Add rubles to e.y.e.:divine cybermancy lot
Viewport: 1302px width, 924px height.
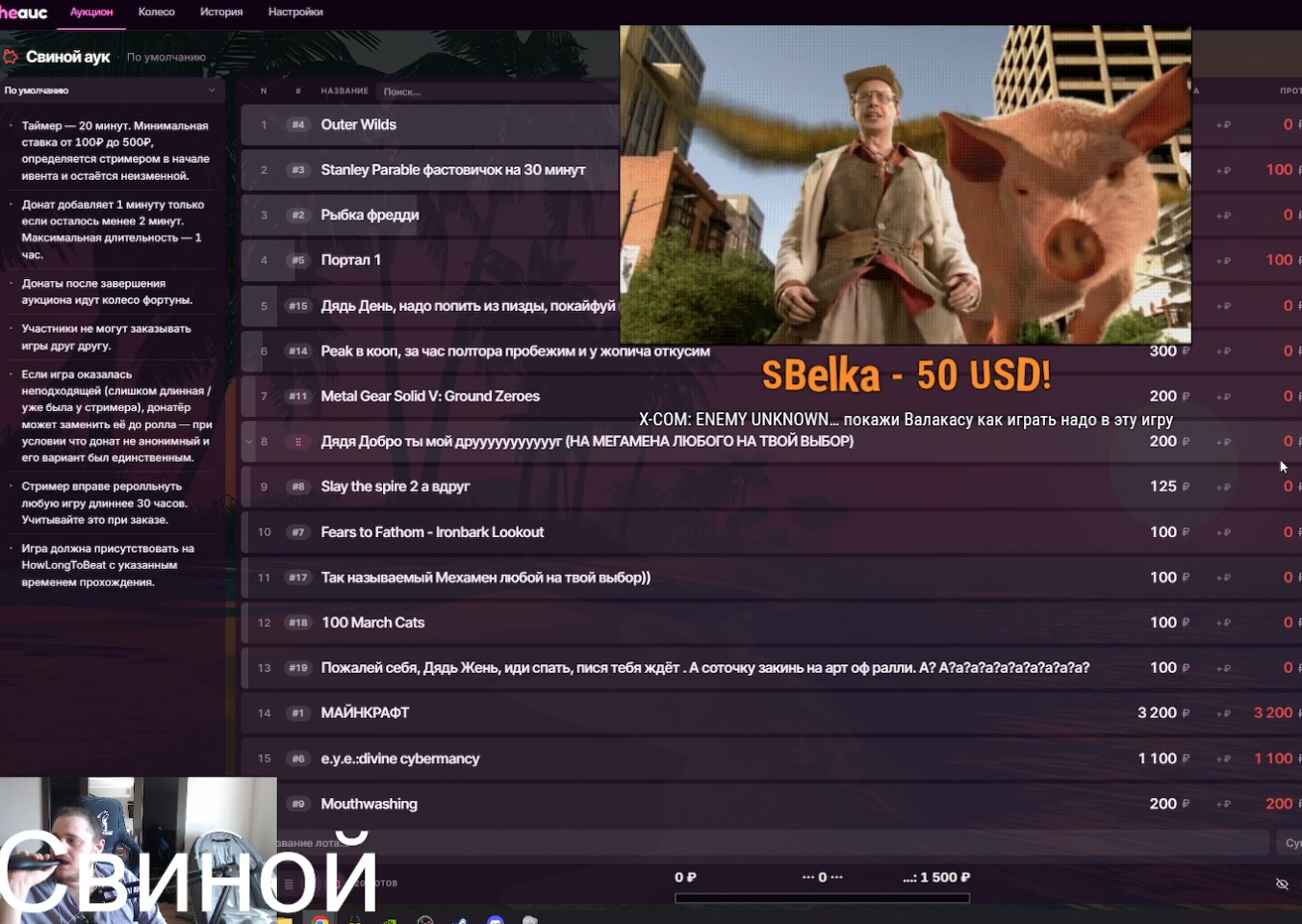coord(1223,758)
